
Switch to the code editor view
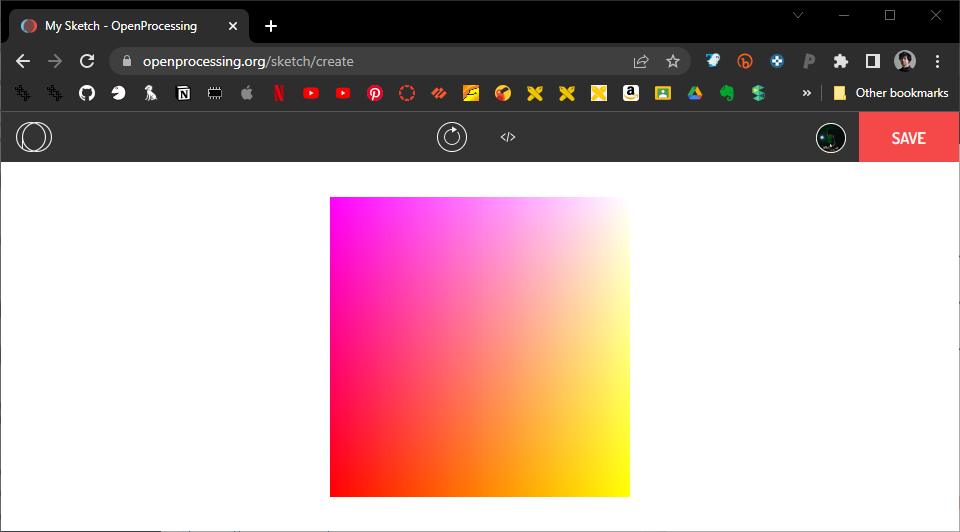508,137
